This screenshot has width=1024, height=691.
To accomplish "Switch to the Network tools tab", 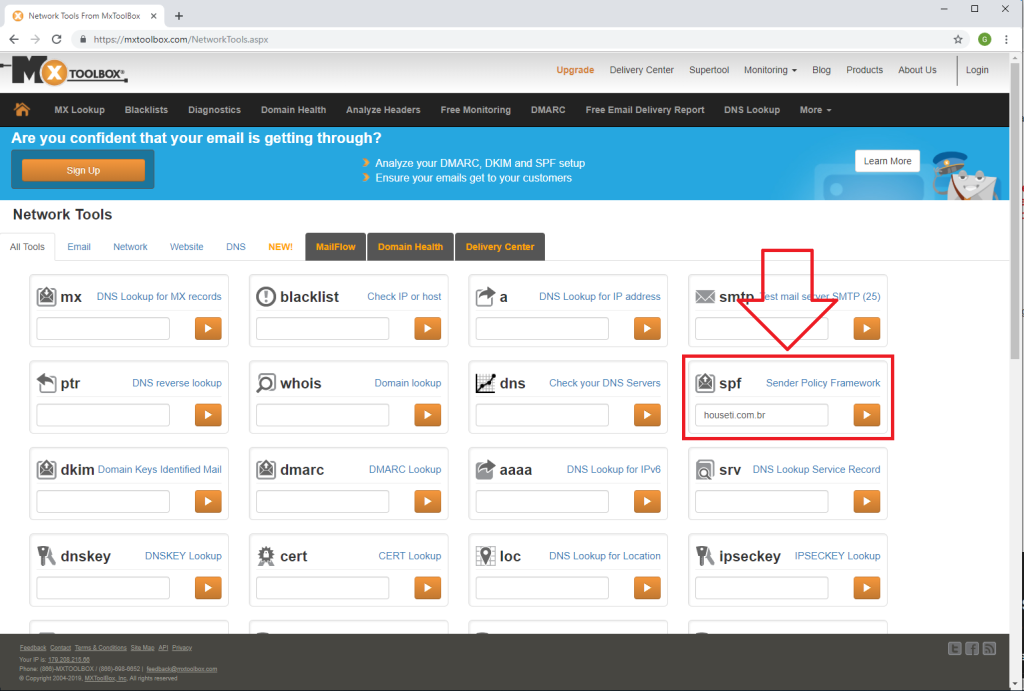I will pyautogui.click(x=131, y=247).
